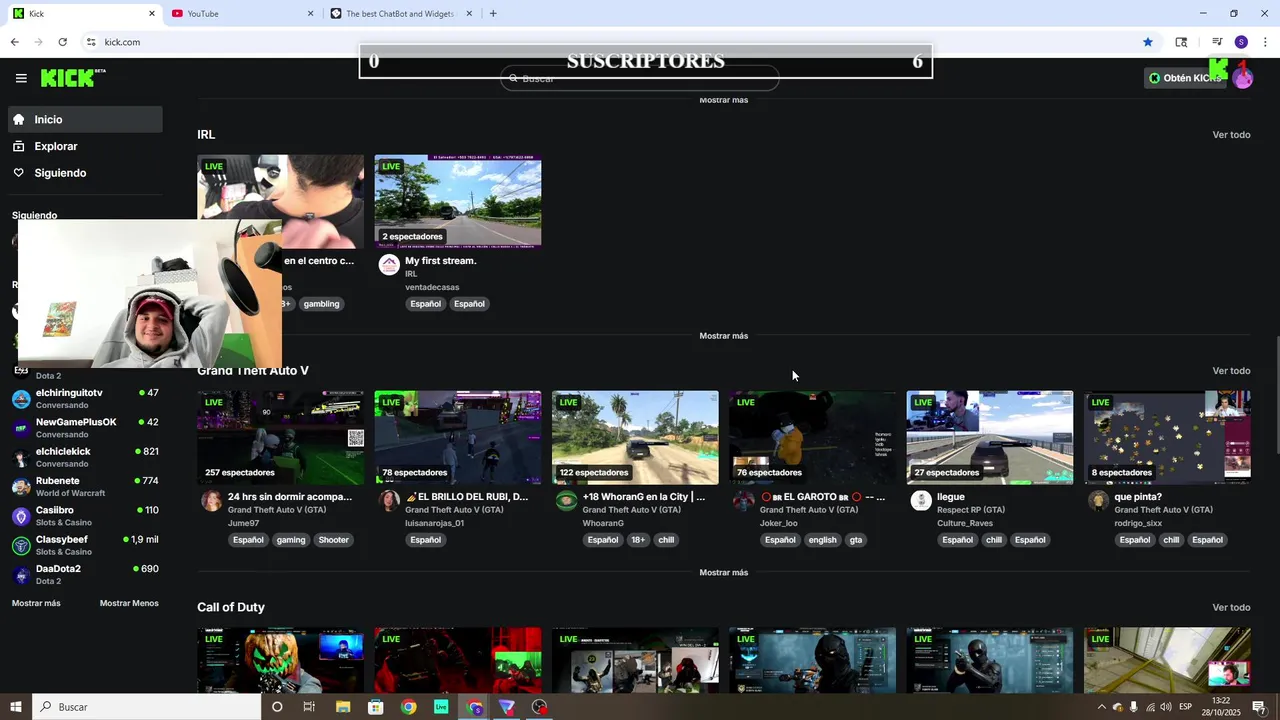The width and height of the screenshot is (1280, 720).
Task: Open the user profile avatar on Kick
Action: 1242,78
